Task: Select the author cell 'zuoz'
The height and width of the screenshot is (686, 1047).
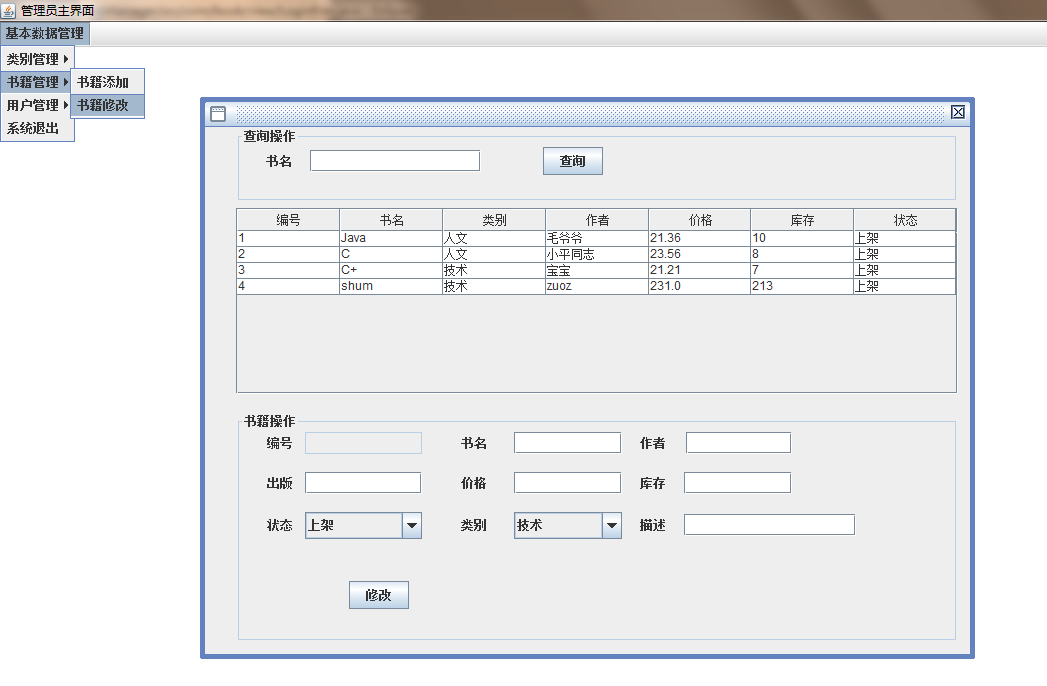Action: (597, 287)
